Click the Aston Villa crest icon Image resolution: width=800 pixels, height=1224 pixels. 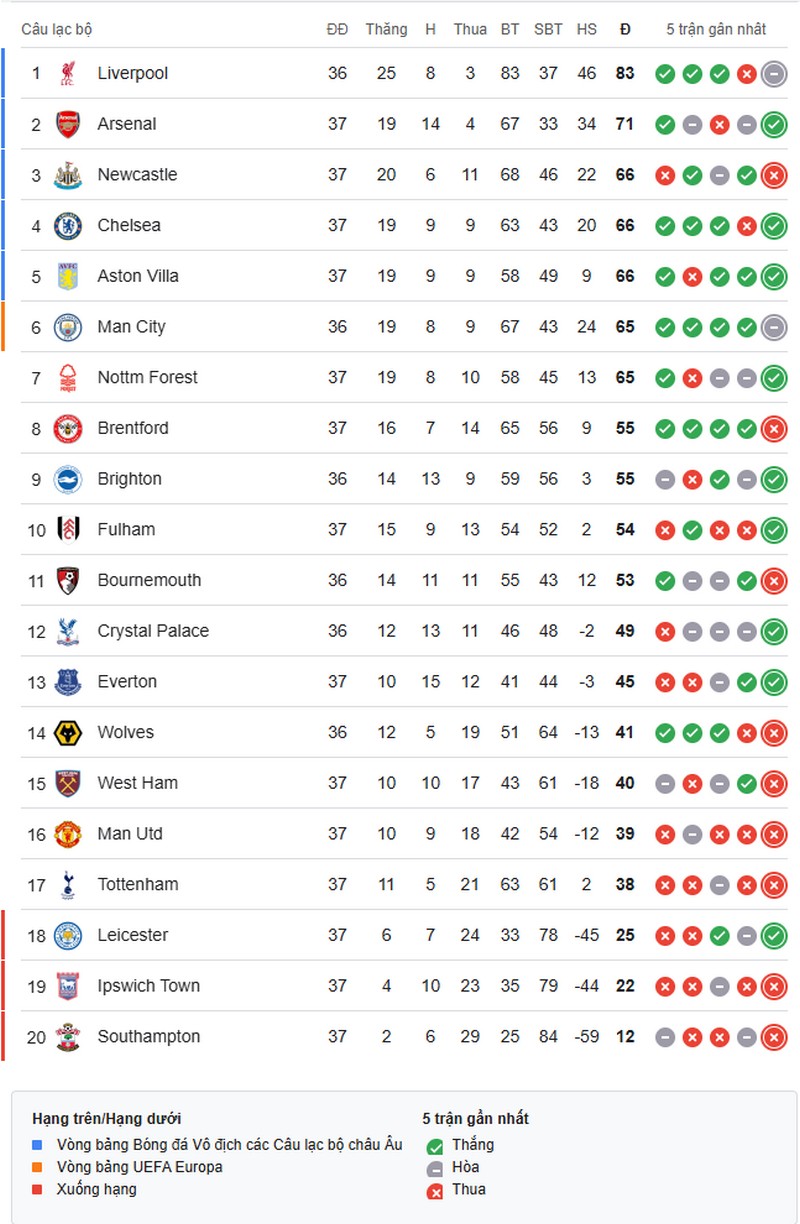point(68,276)
